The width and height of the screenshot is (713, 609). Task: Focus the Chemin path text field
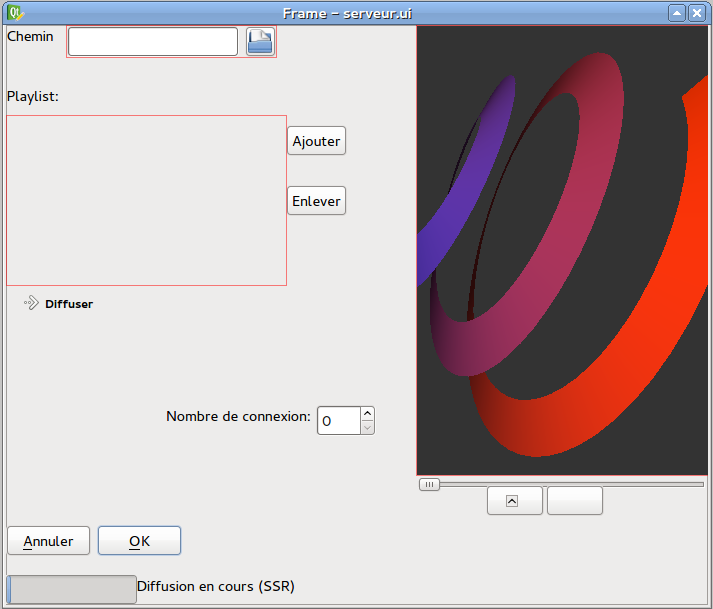coord(152,42)
